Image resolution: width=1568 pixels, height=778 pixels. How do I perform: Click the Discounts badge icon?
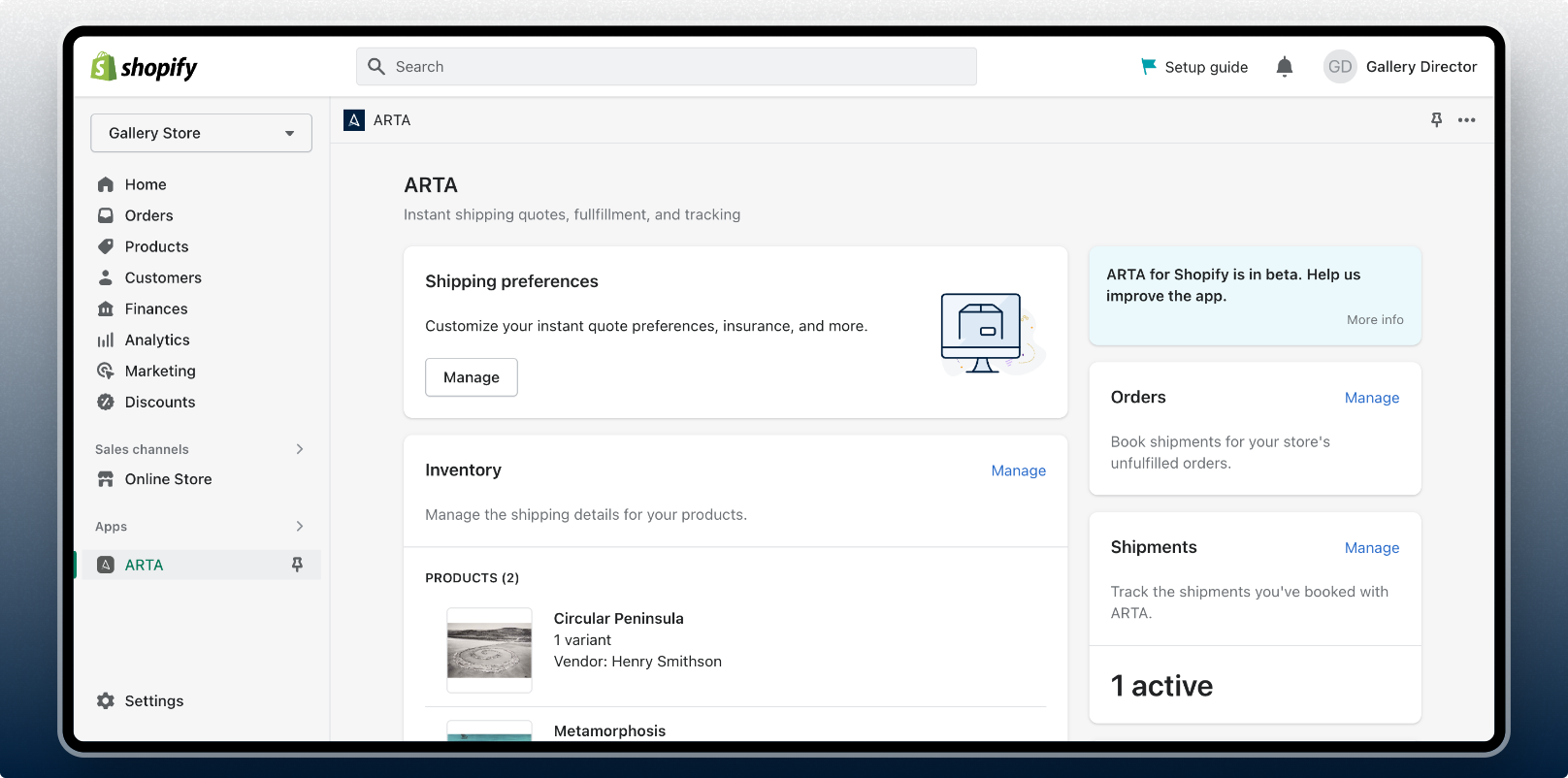pyautogui.click(x=106, y=402)
